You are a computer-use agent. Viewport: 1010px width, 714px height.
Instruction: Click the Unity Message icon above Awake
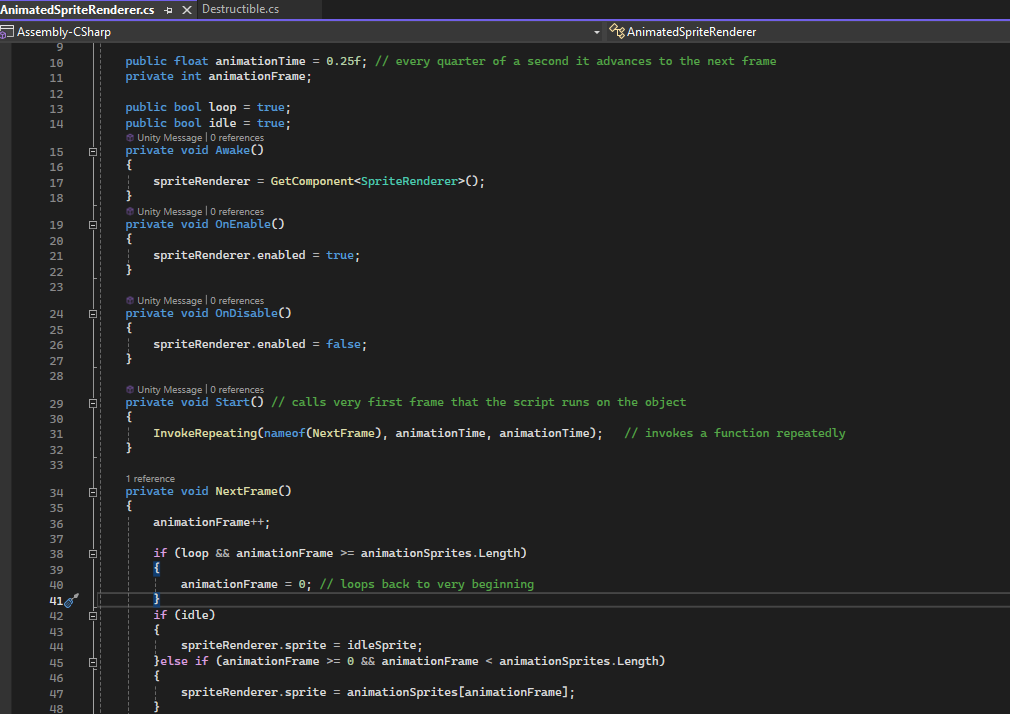(x=130, y=137)
